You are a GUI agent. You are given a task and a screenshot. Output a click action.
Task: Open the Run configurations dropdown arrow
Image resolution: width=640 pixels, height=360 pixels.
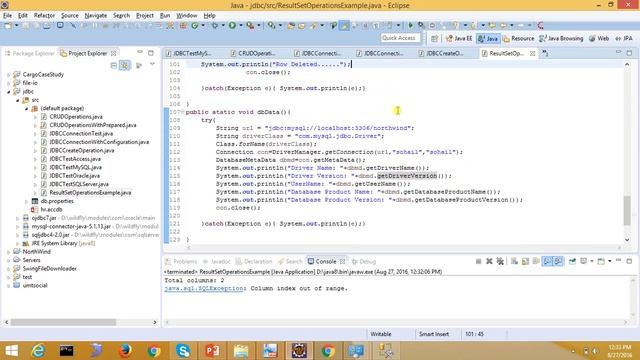[x=240, y=26]
